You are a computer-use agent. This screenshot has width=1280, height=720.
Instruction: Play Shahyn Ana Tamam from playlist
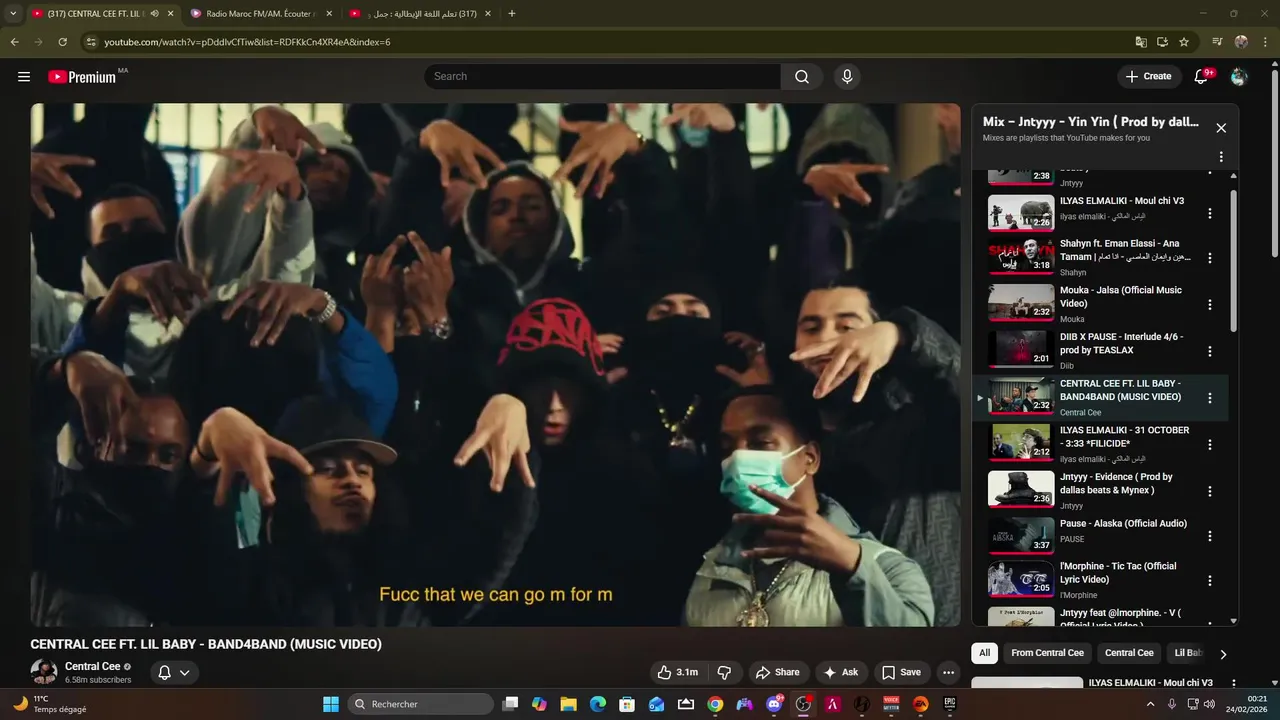tap(1021, 256)
